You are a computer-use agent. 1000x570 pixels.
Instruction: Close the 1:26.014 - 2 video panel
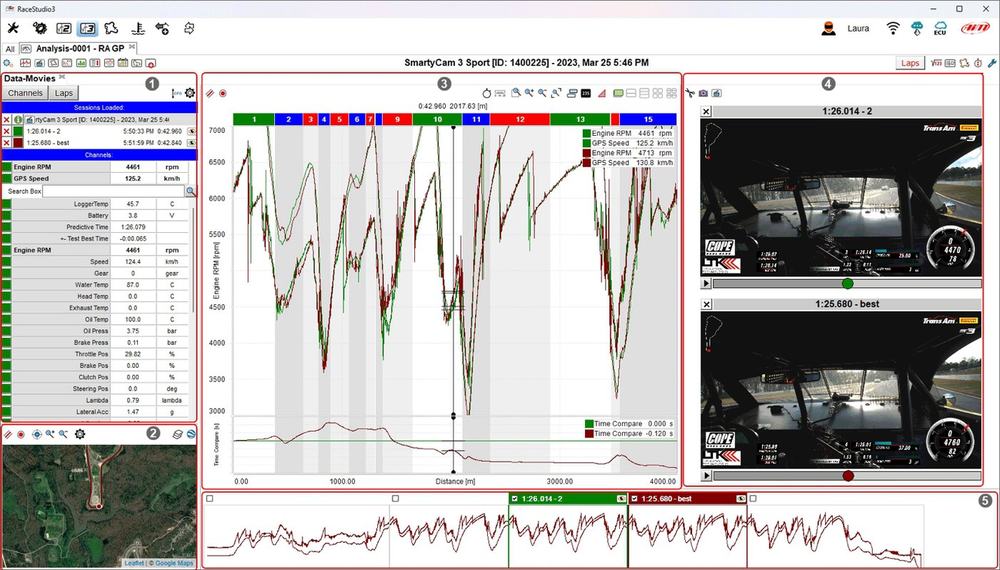(706, 112)
